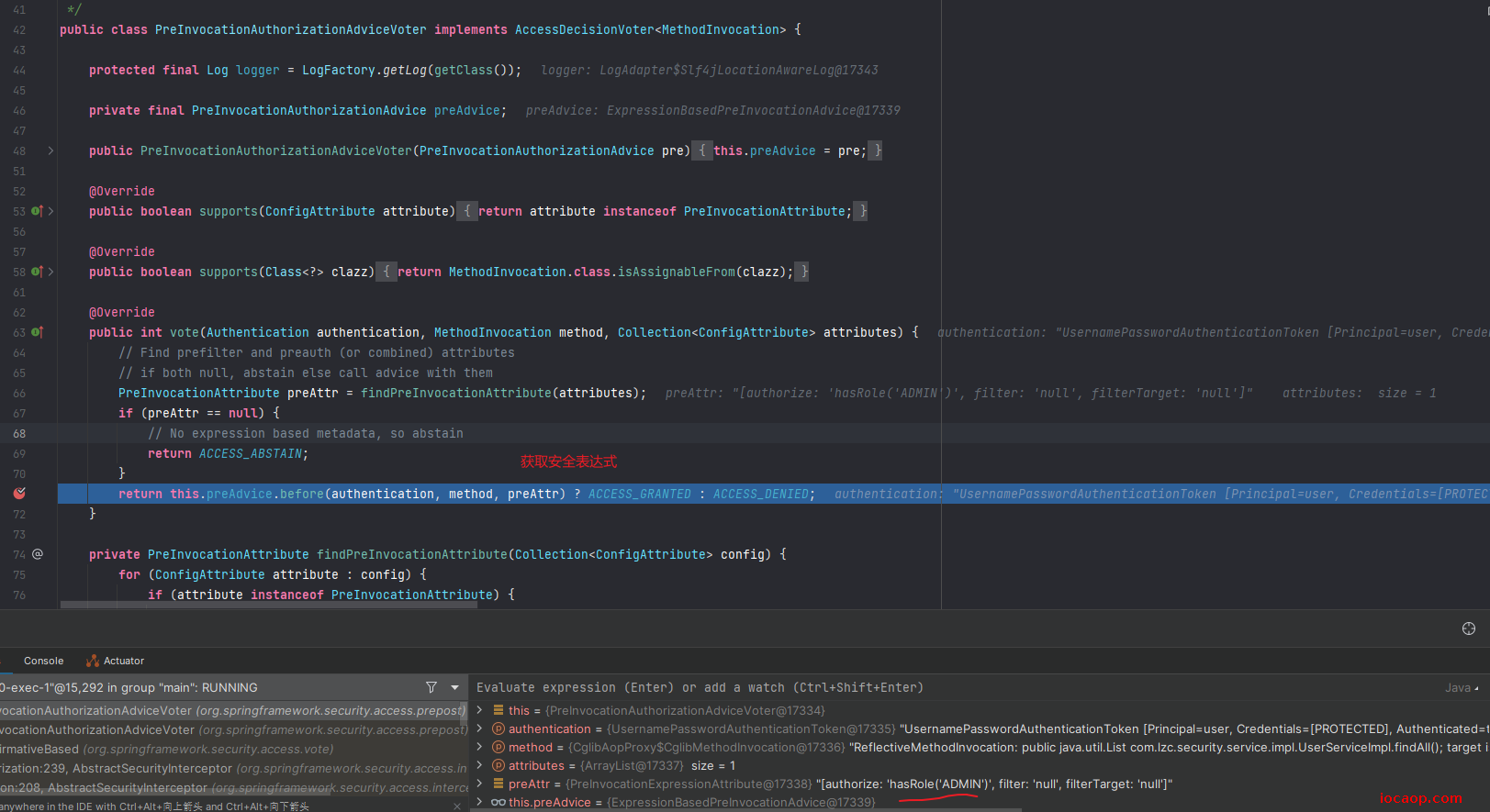The height and width of the screenshot is (812, 1490).
Task: Open the override marker on gutter line 58
Action: point(37,272)
